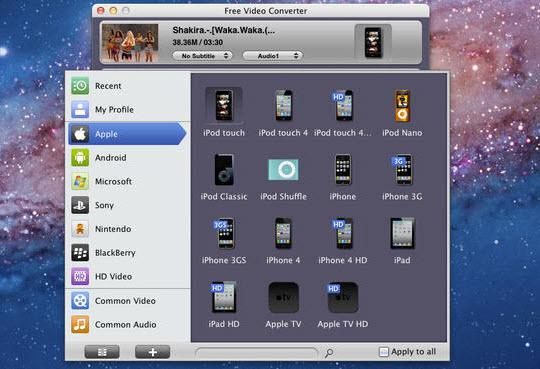Click the 38.36M / 03:30 file info
The image size is (540, 369).
[198, 42]
